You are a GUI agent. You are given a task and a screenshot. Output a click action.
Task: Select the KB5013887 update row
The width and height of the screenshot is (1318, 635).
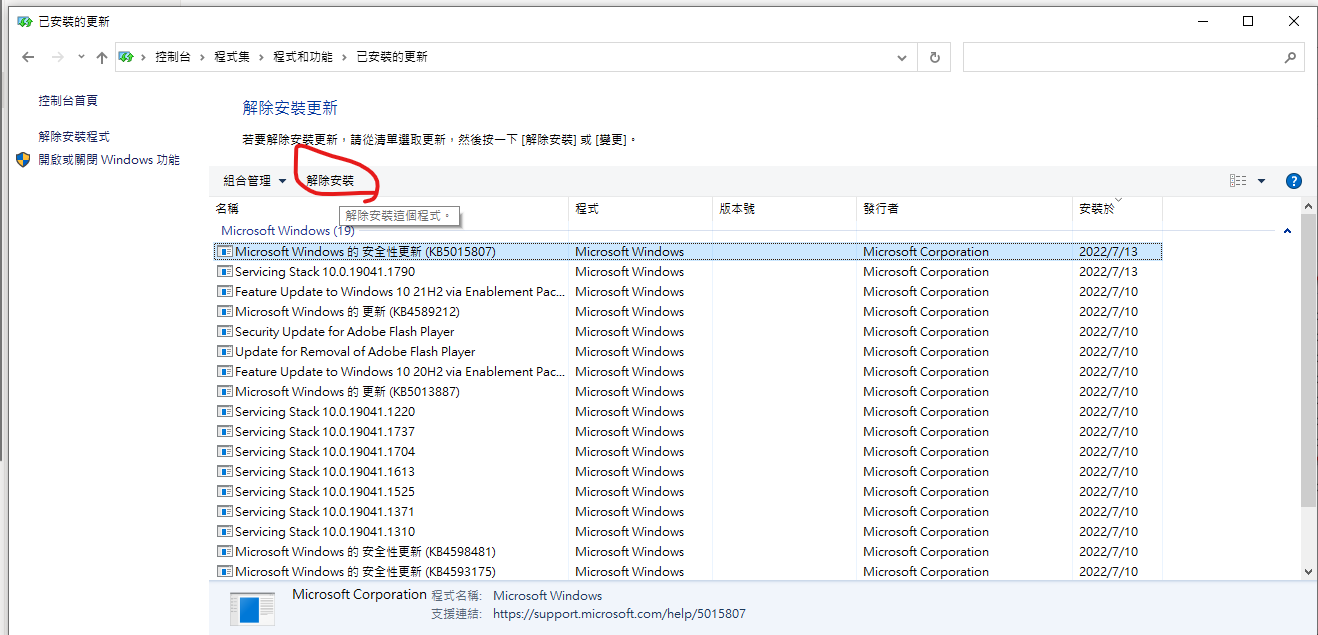[x=688, y=392]
